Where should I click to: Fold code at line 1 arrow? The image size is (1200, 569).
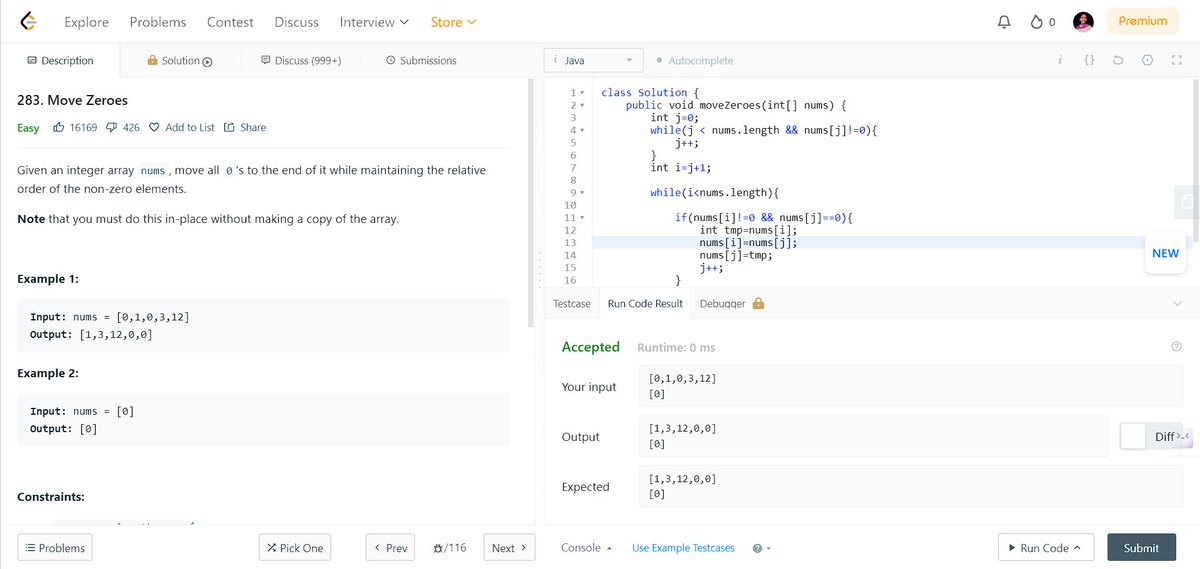(583, 93)
